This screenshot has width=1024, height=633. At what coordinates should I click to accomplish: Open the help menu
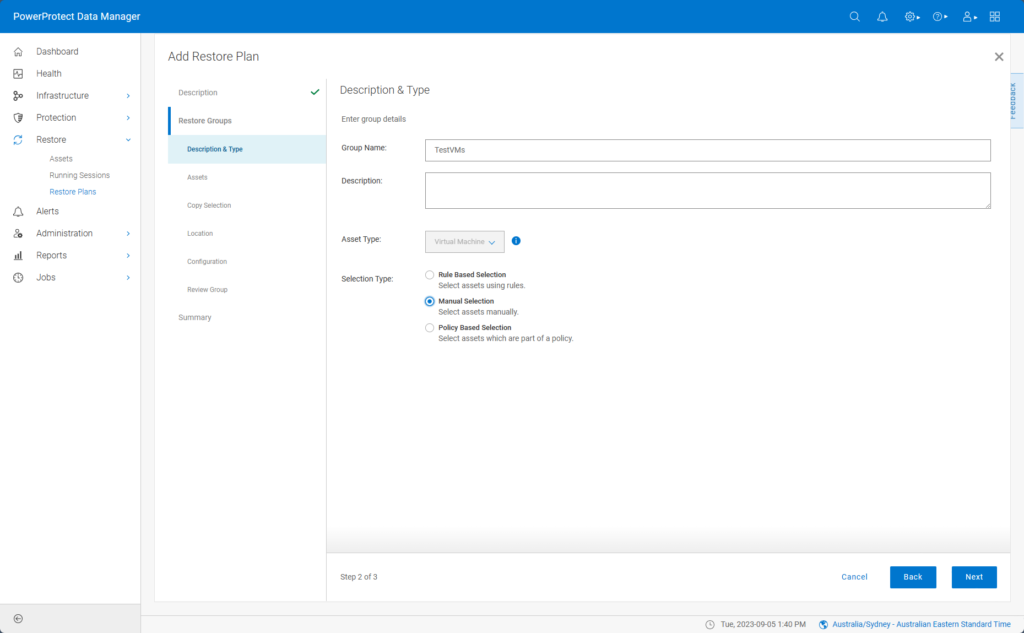[937, 16]
